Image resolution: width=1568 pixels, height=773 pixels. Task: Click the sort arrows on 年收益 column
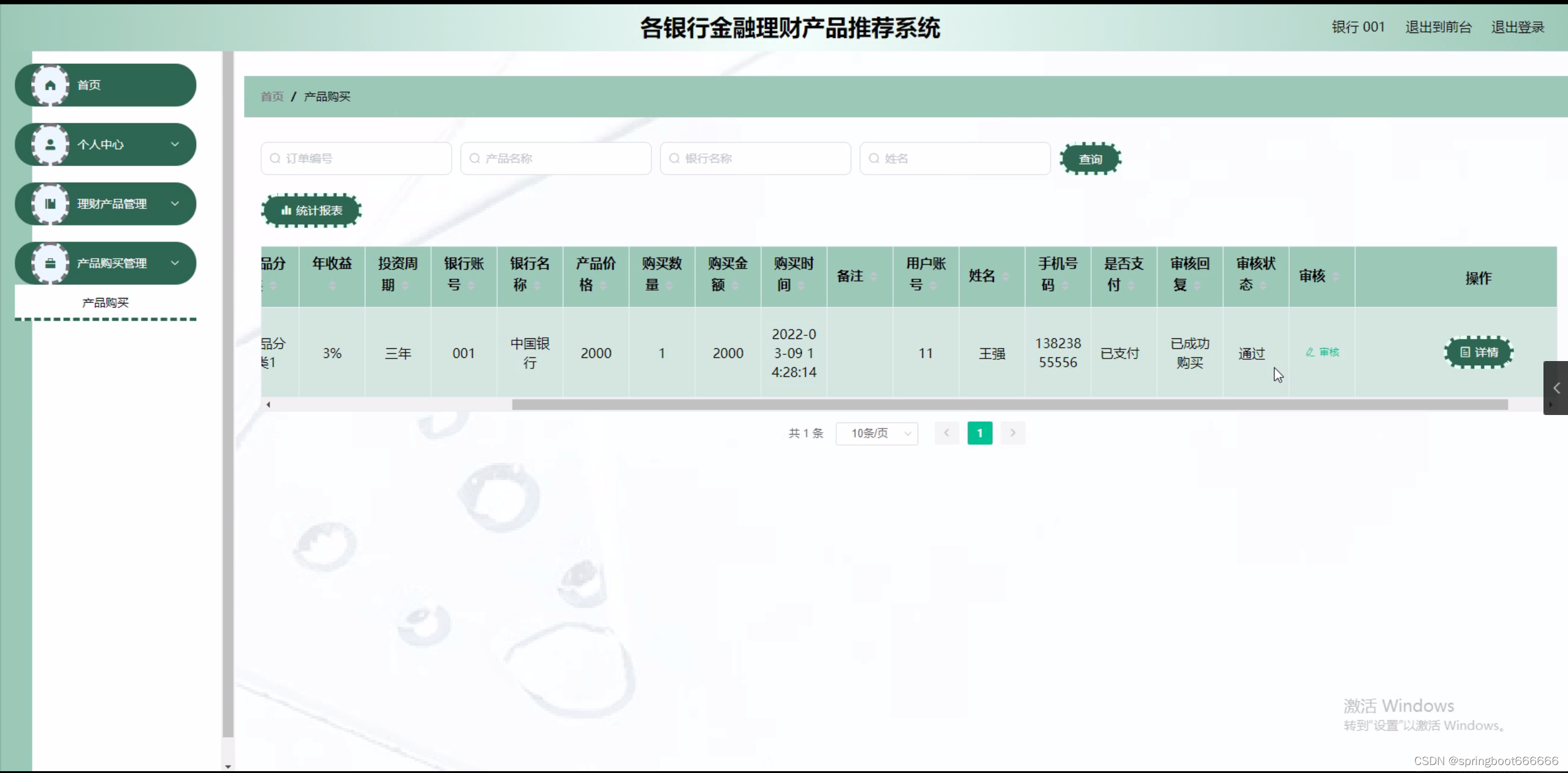(332, 286)
